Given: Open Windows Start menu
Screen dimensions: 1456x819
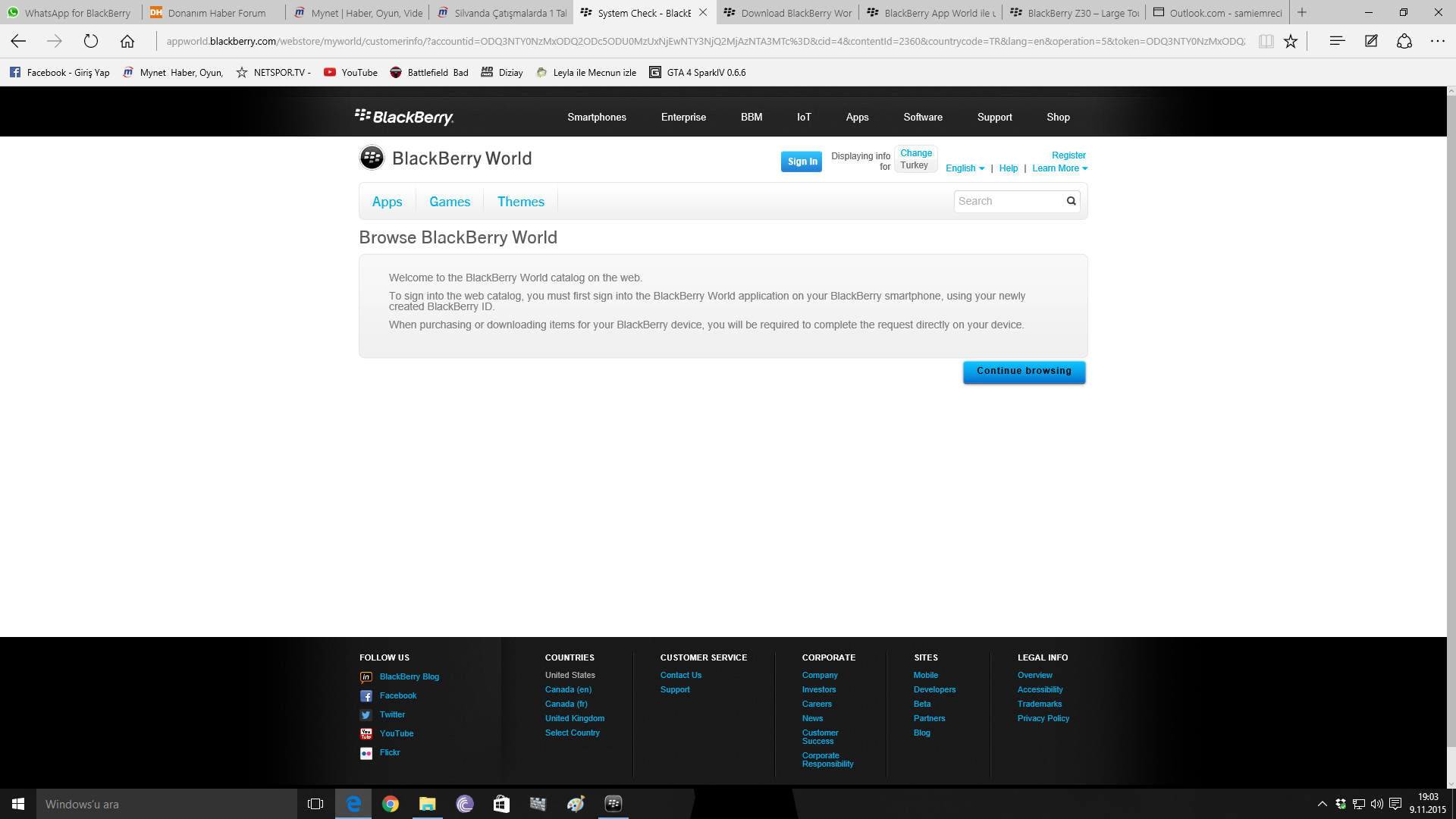Looking at the screenshot, I should pos(18,804).
